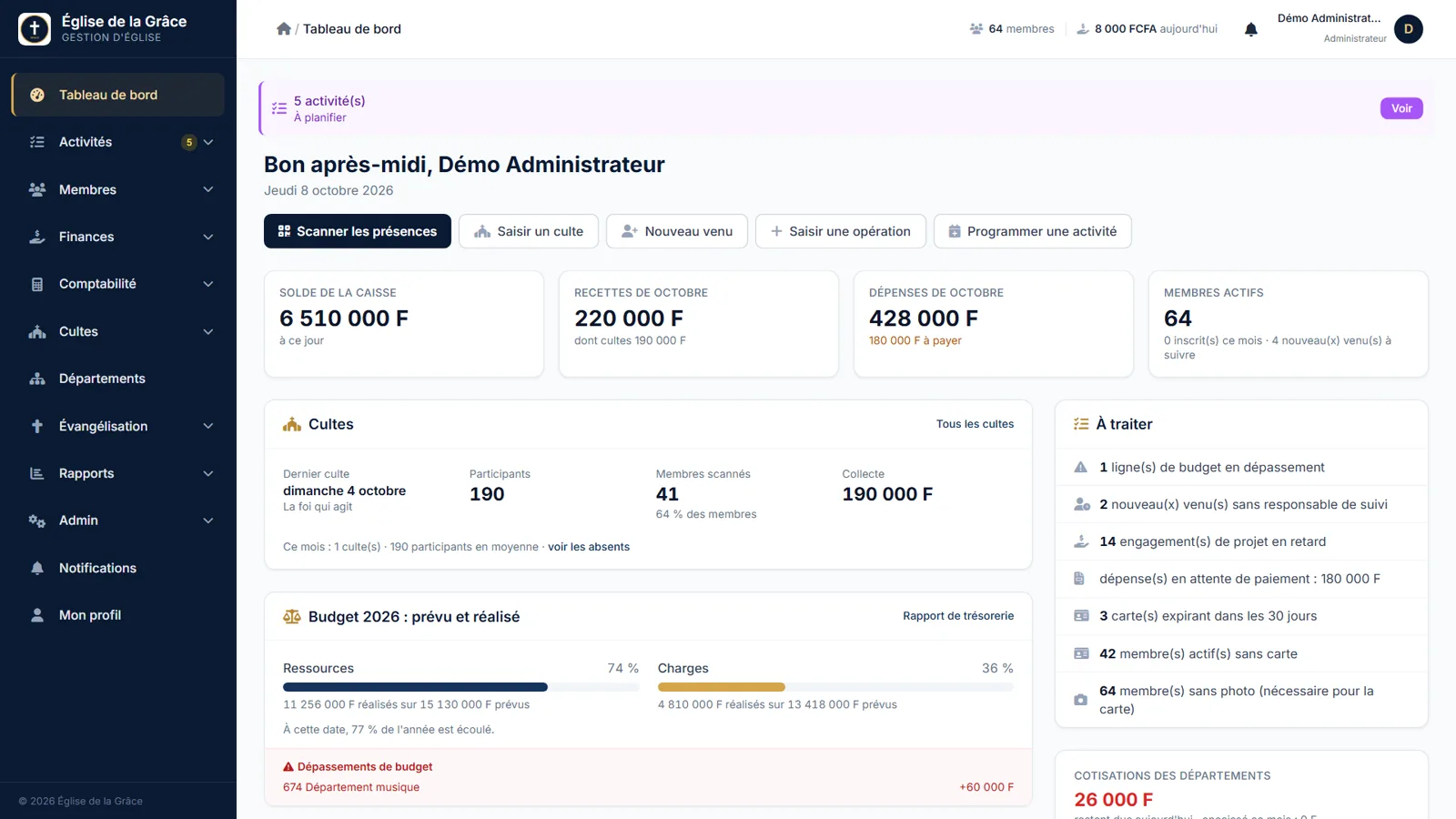Image resolution: width=1456 pixels, height=819 pixels.
Task: Open 3 cartes expirant item
Action: [1241, 616]
